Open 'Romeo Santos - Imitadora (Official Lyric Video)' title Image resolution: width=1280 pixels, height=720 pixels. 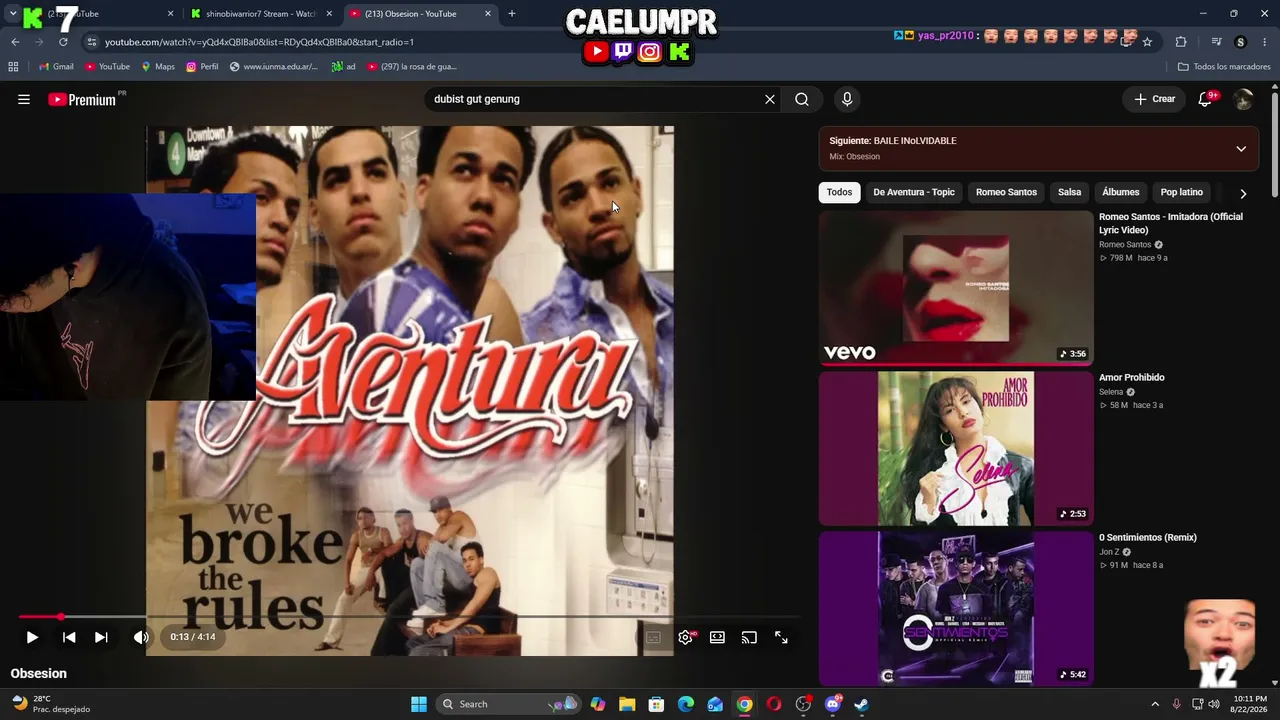(x=1171, y=223)
